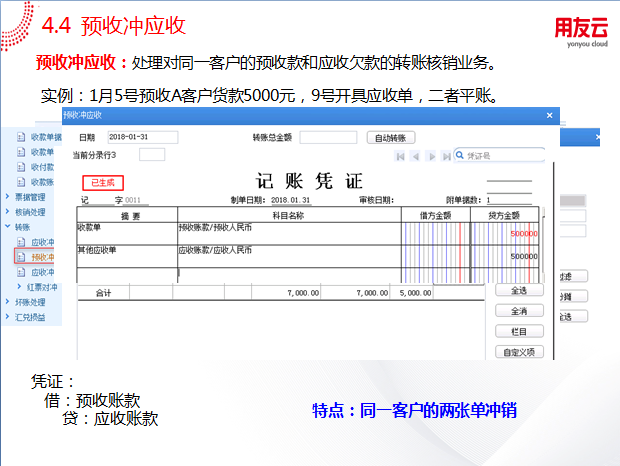The height and width of the screenshot is (466, 620).
Task: Jump to the last voucher record
Action: 446,157
